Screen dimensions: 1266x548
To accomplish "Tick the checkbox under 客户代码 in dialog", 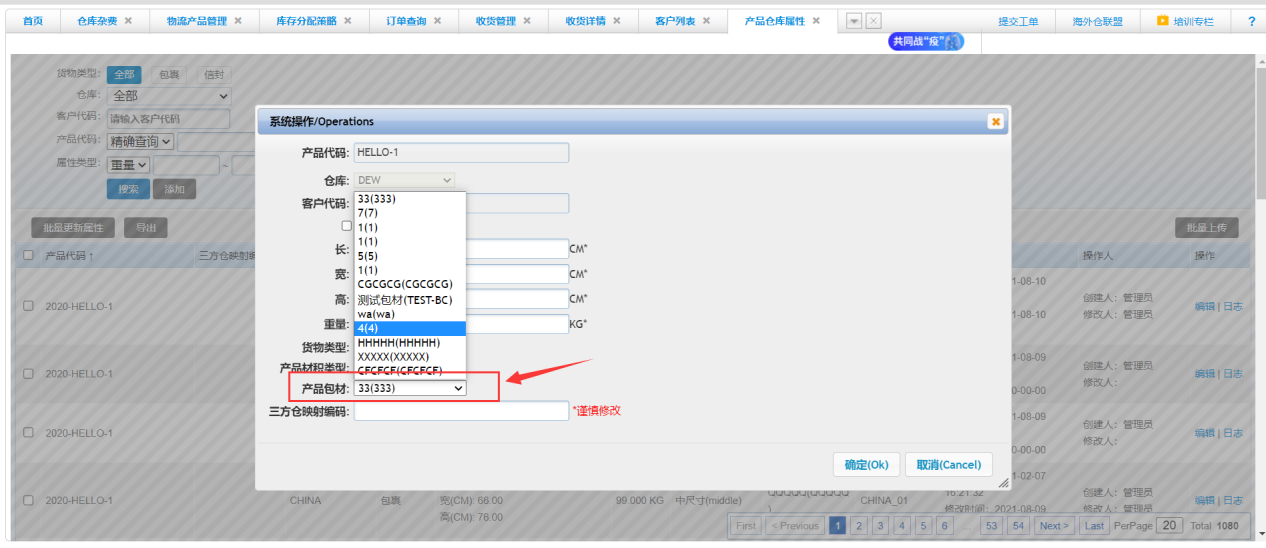I will click(x=347, y=226).
